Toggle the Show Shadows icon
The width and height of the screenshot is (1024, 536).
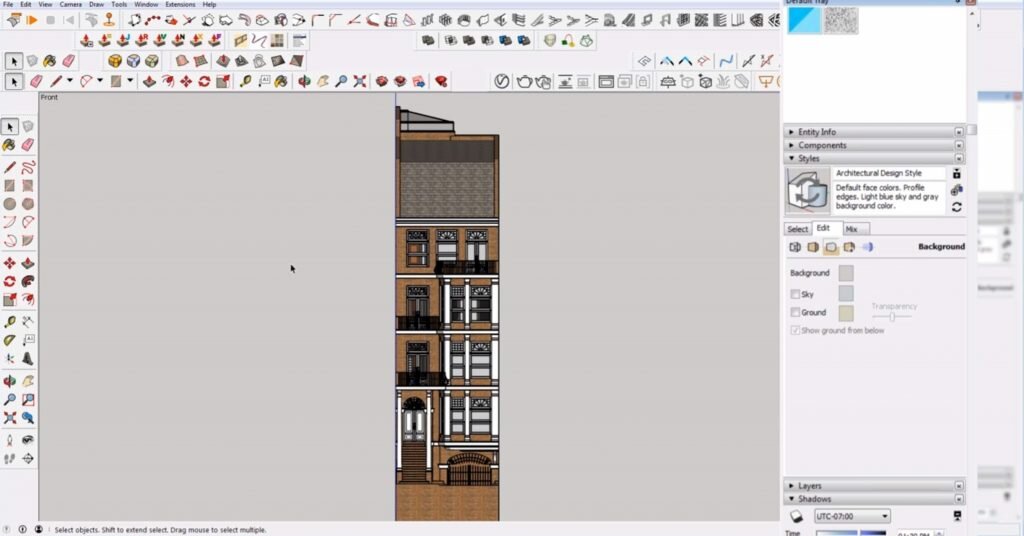(796, 516)
